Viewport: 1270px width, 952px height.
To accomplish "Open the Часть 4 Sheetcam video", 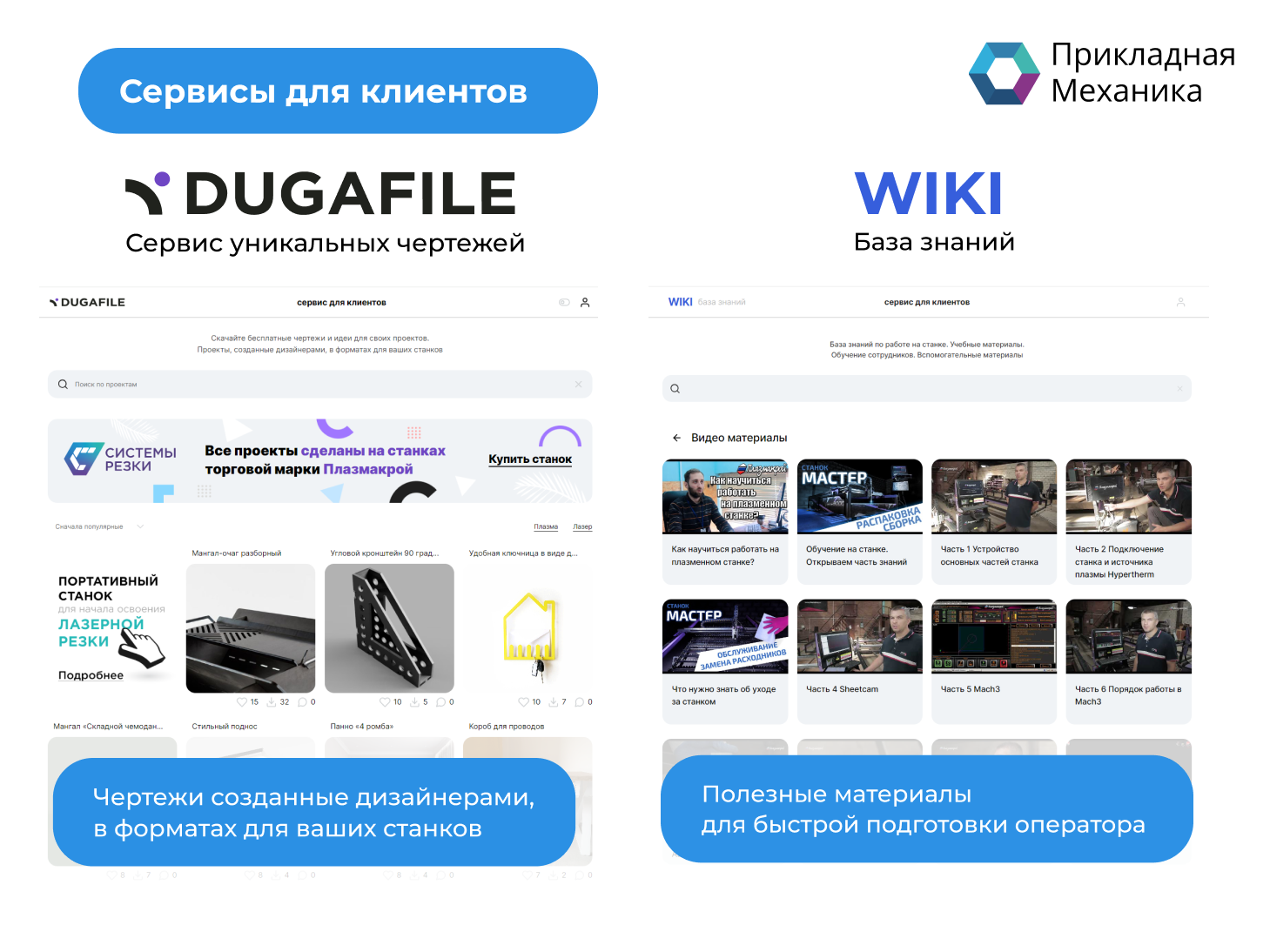I will 859,637.
